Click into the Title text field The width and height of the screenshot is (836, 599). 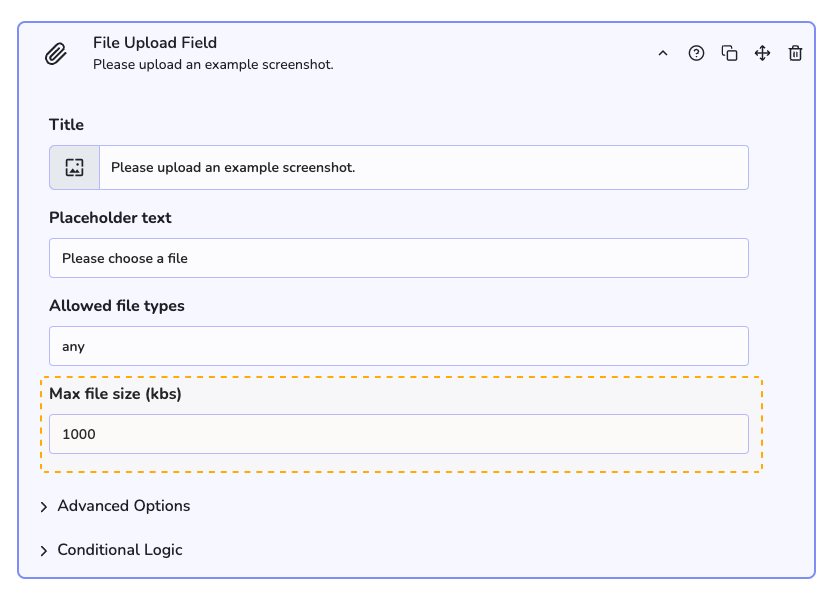point(423,168)
